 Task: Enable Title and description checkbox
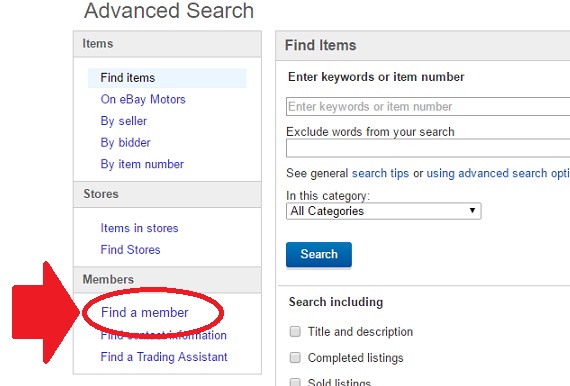pos(295,331)
